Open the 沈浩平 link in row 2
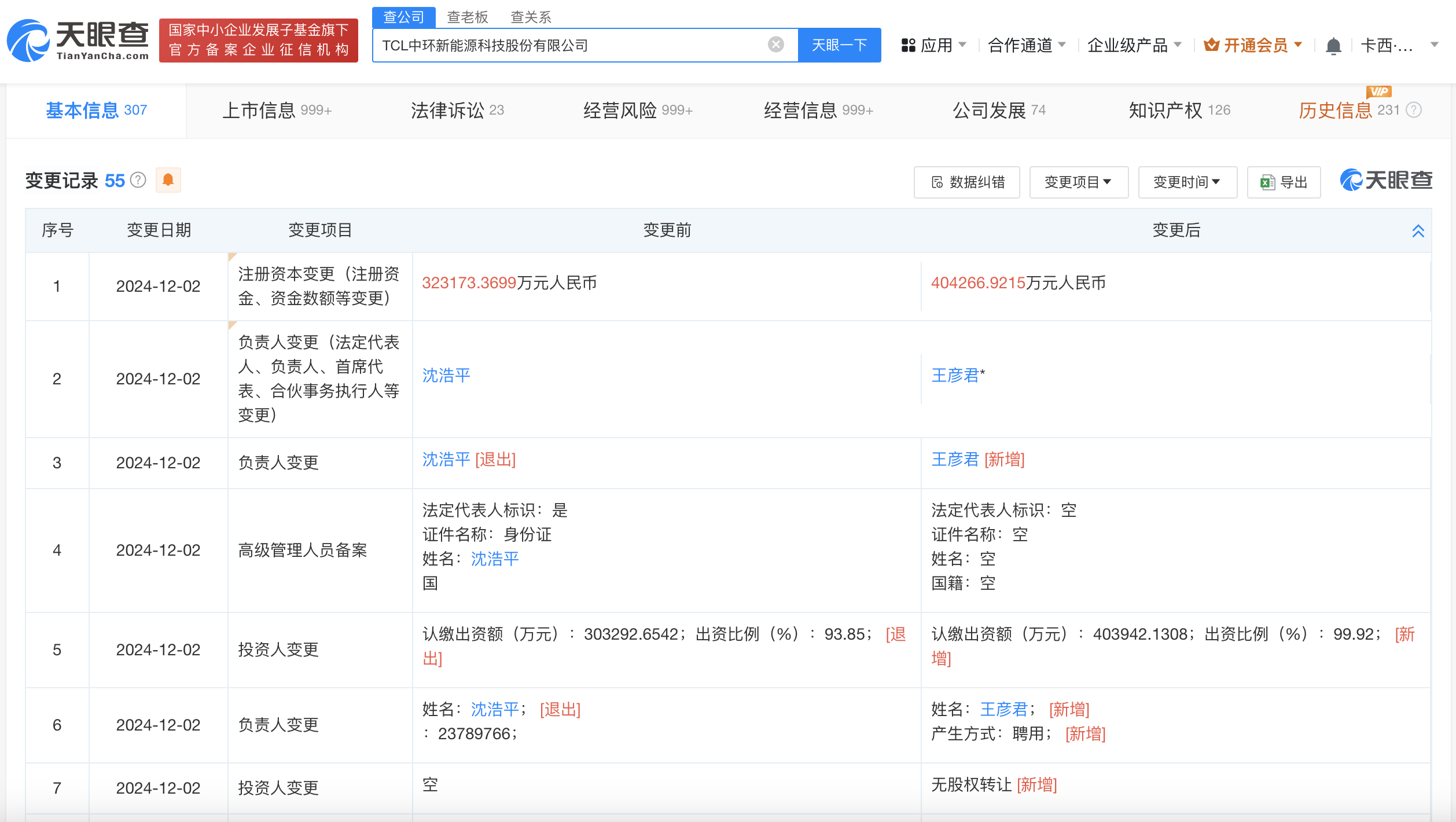The height and width of the screenshot is (822, 1456). coord(446,376)
